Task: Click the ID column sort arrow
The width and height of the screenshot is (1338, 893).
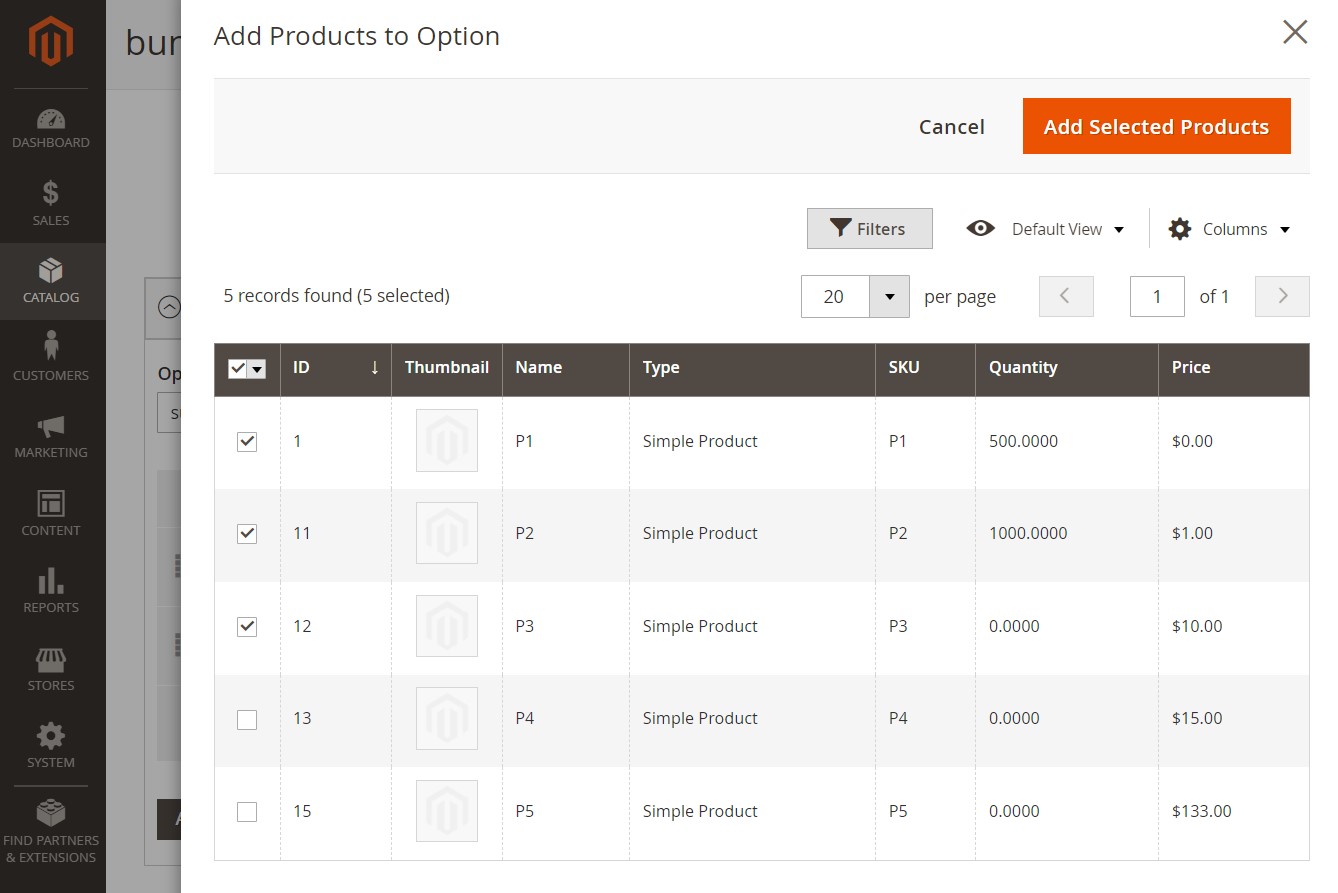Action: click(375, 367)
